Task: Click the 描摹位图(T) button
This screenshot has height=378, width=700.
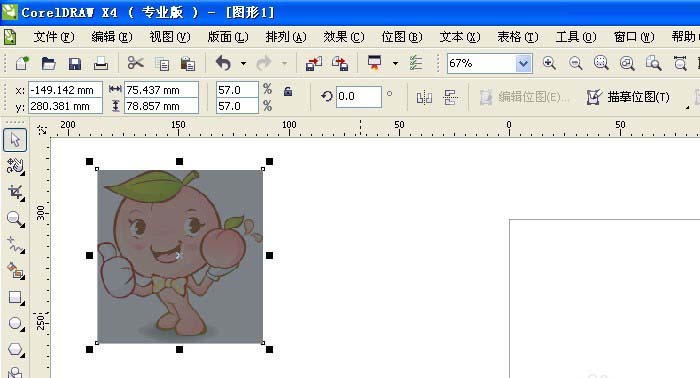Action: coord(628,97)
